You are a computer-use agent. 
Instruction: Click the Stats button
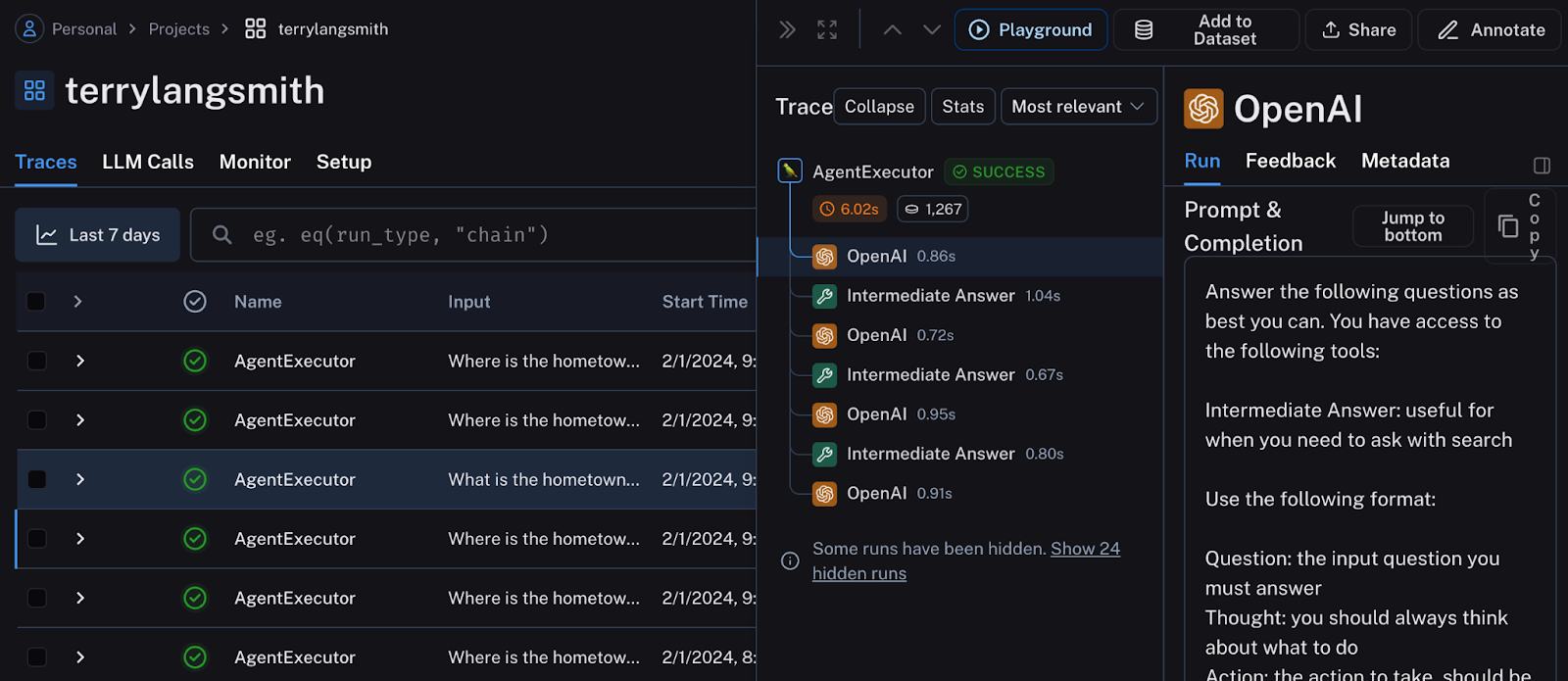pos(963,106)
